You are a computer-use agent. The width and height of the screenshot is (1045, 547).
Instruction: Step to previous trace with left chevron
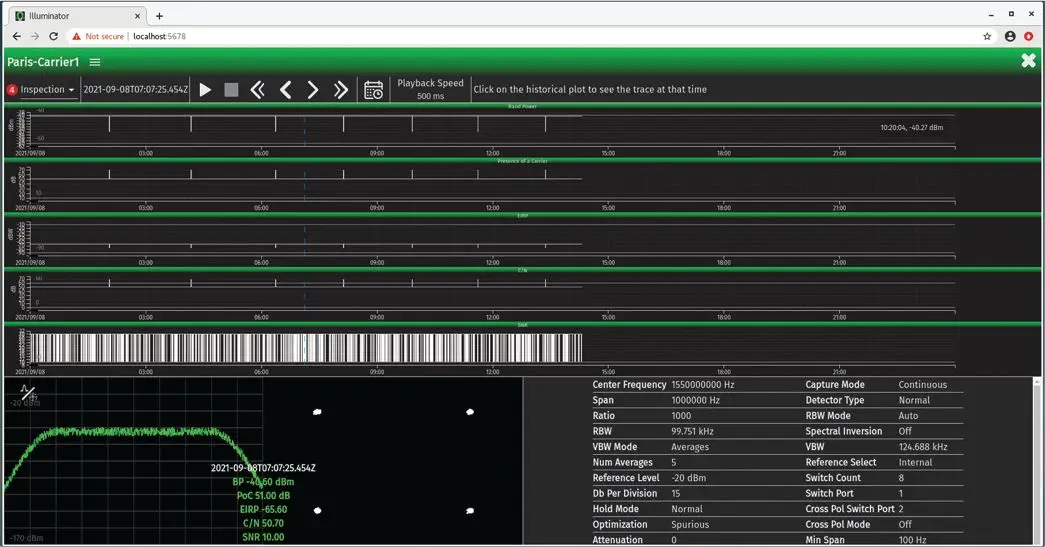pyautogui.click(x=285, y=90)
